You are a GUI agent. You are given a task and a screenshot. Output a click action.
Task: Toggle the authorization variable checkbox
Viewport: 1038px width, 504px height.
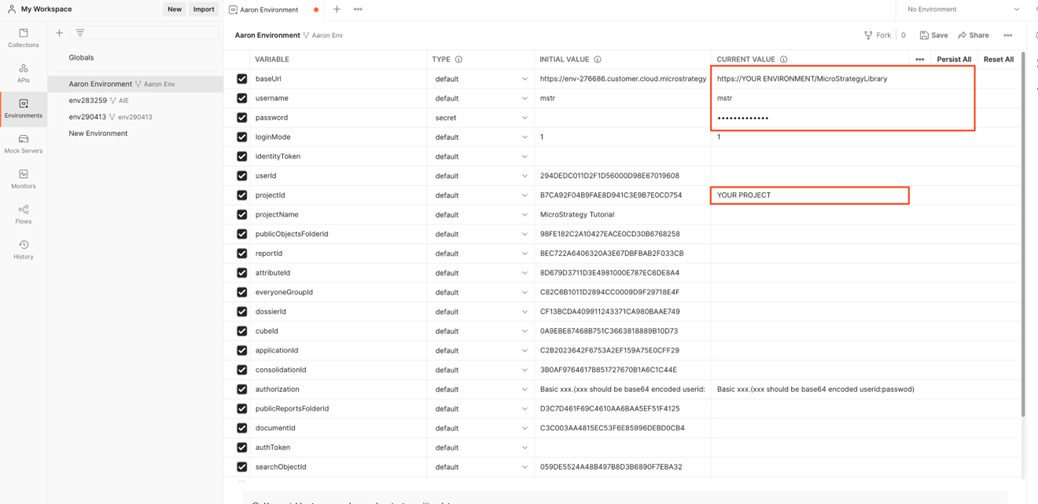242,389
